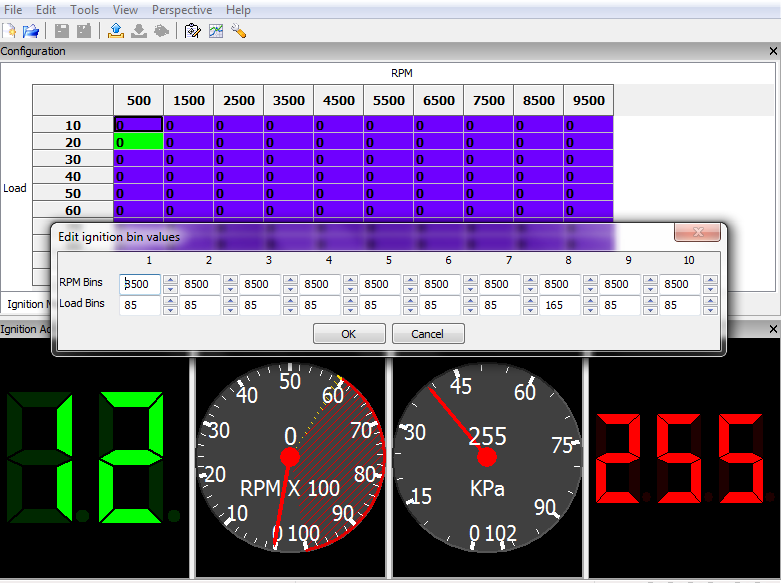Decrease RPM bin 4 with down arrow

tap(350, 289)
